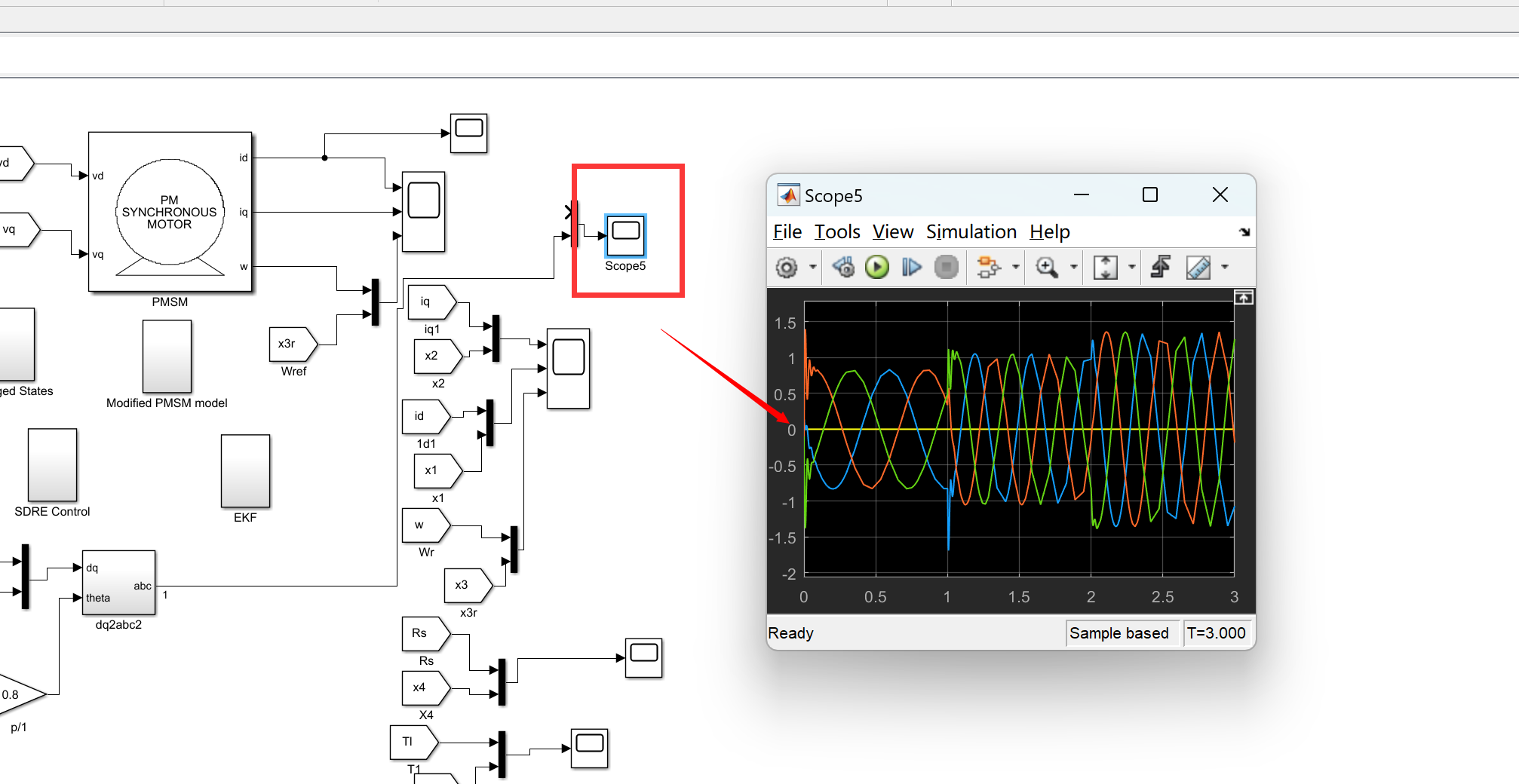Click the Scope5 label under the block
This screenshot has width=1519, height=784.
[625, 266]
